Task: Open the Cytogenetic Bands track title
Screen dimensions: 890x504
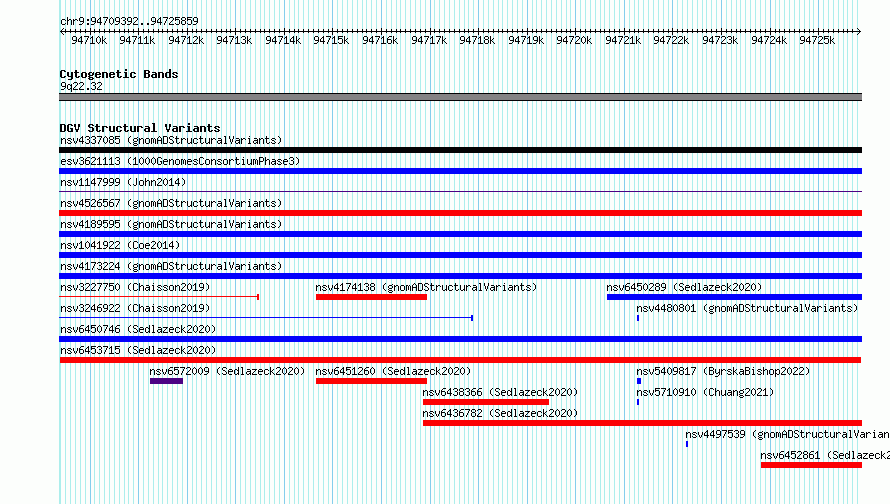Action: click(119, 74)
